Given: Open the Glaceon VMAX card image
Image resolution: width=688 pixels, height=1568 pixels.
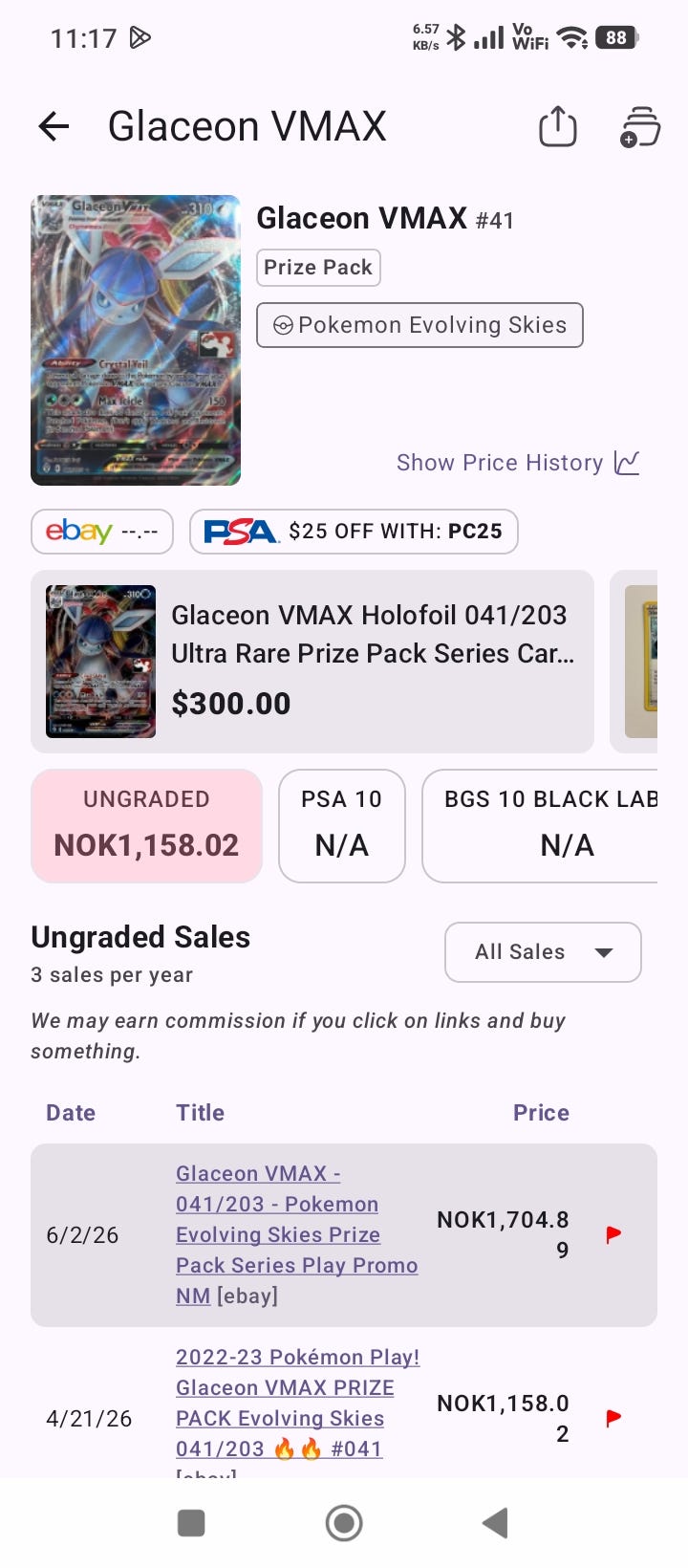Looking at the screenshot, I should click(x=136, y=340).
